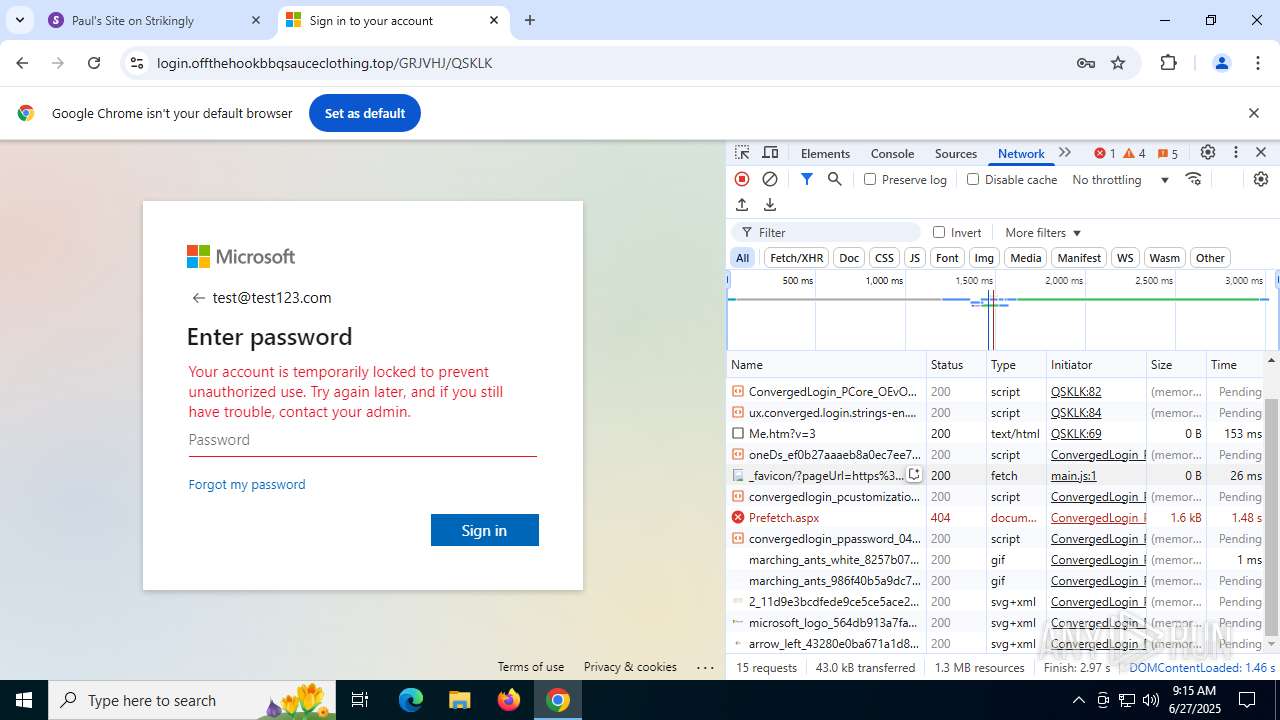Click the network Filter text box
This screenshot has height=720, width=1280.
(826, 232)
